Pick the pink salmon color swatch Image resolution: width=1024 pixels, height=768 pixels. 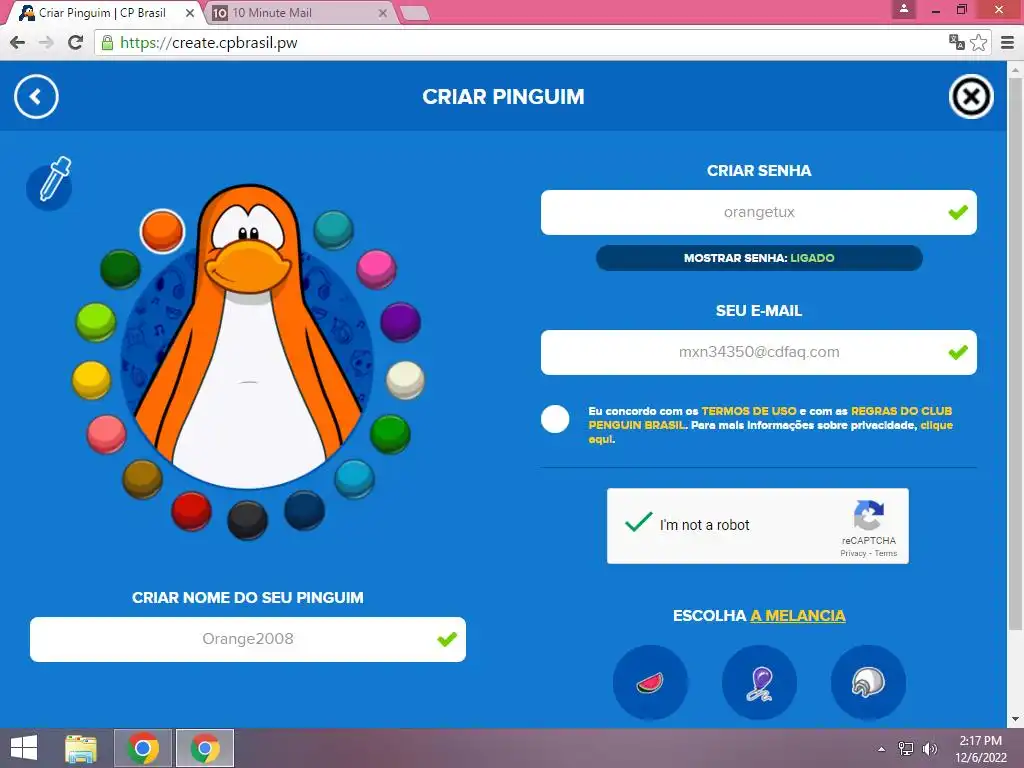coord(106,434)
